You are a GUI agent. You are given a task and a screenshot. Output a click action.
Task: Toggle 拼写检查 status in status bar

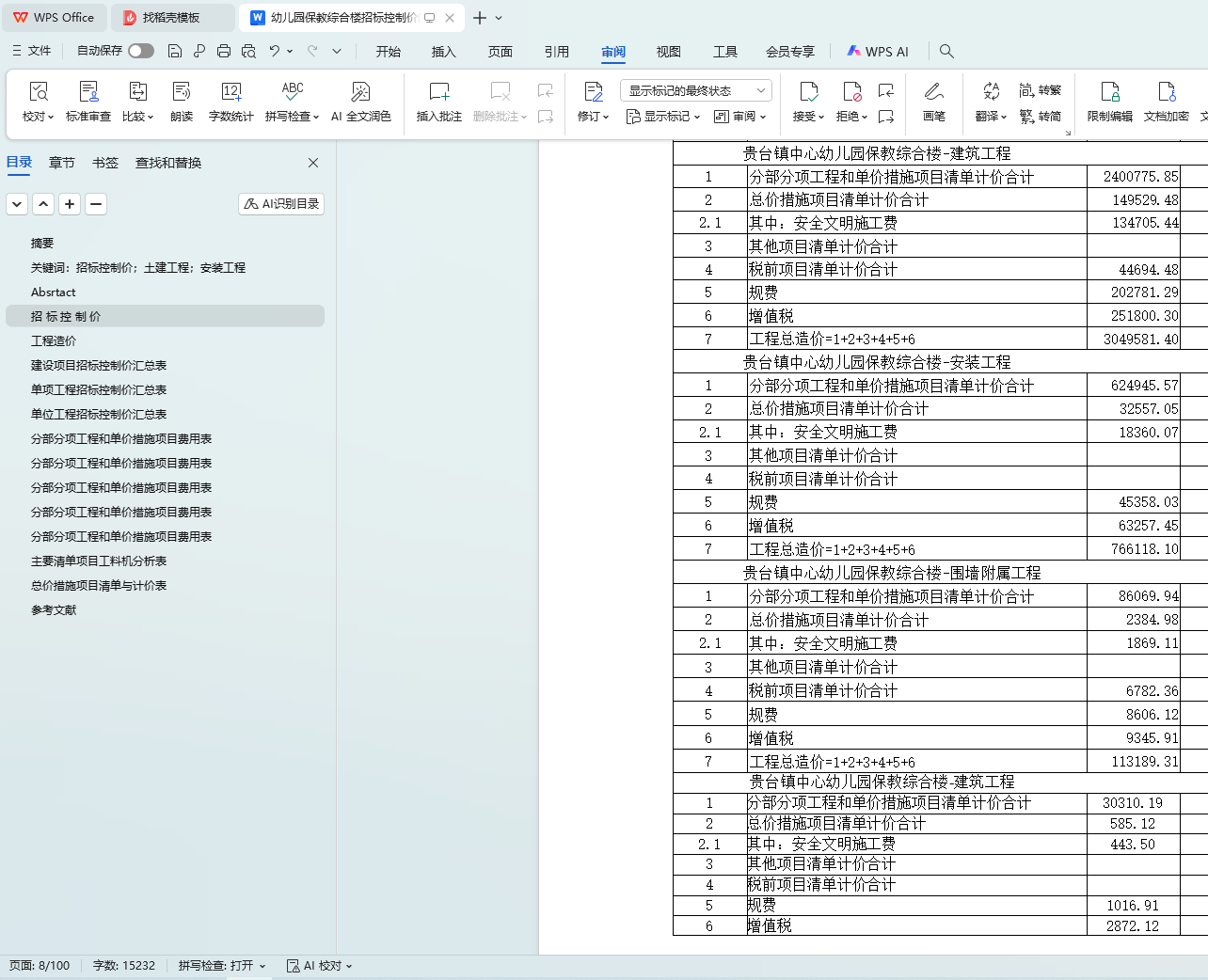pos(222,966)
